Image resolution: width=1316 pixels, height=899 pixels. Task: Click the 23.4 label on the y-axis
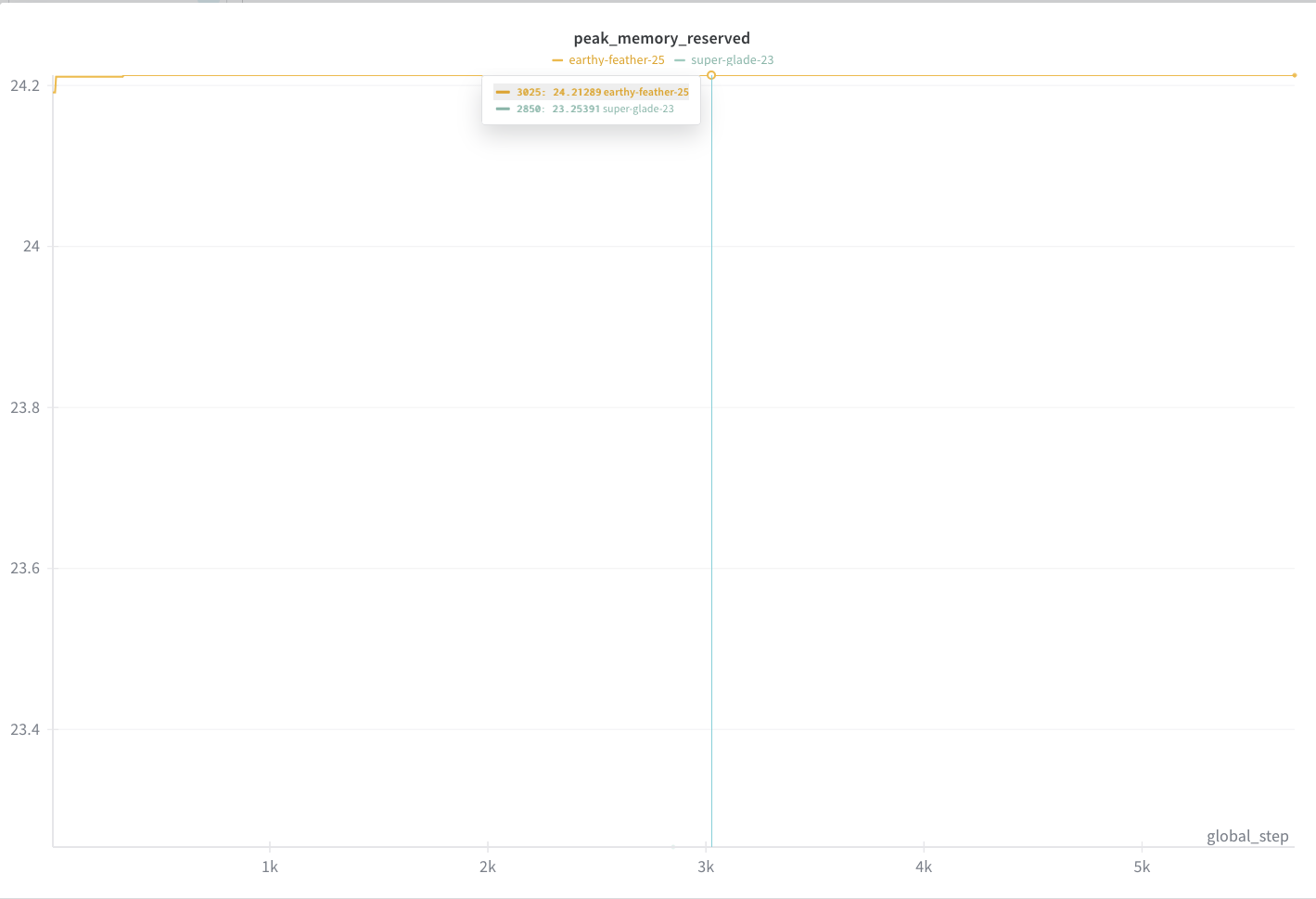tap(25, 729)
